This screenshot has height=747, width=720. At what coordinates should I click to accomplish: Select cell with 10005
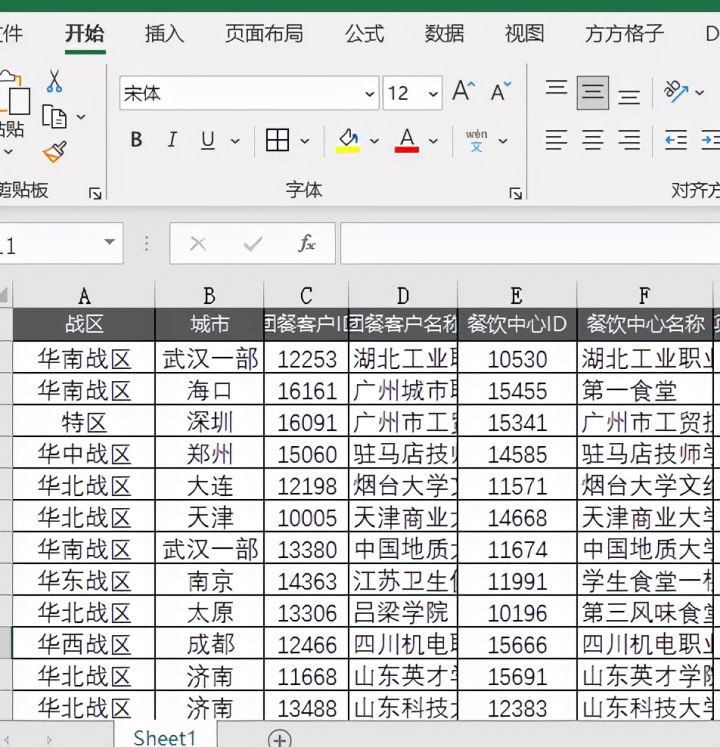point(306,517)
